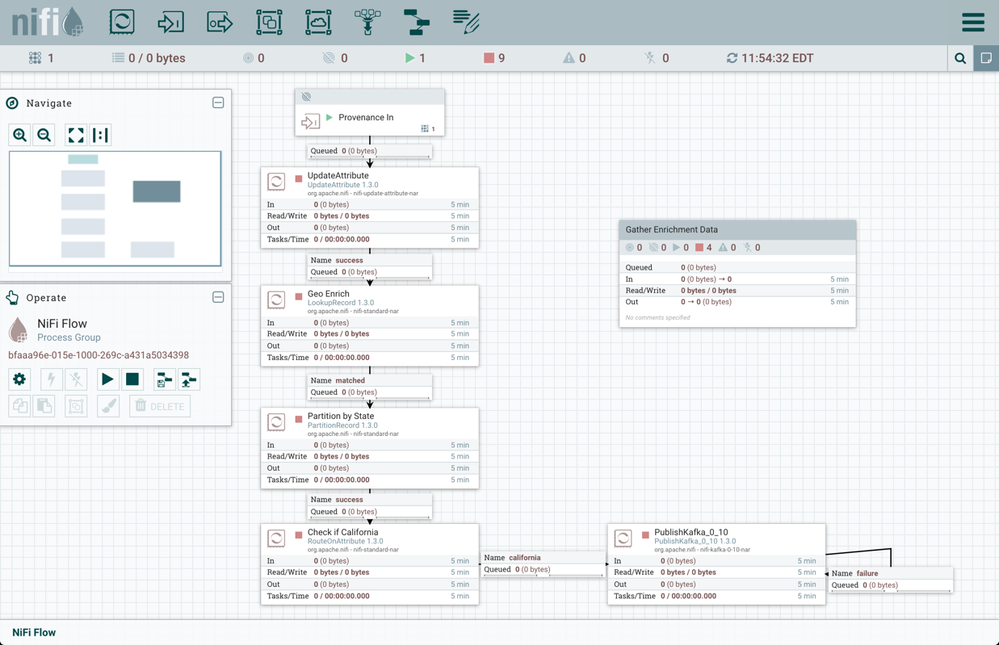
Task: Collapse the Operate panel
Action: tap(218, 297)
